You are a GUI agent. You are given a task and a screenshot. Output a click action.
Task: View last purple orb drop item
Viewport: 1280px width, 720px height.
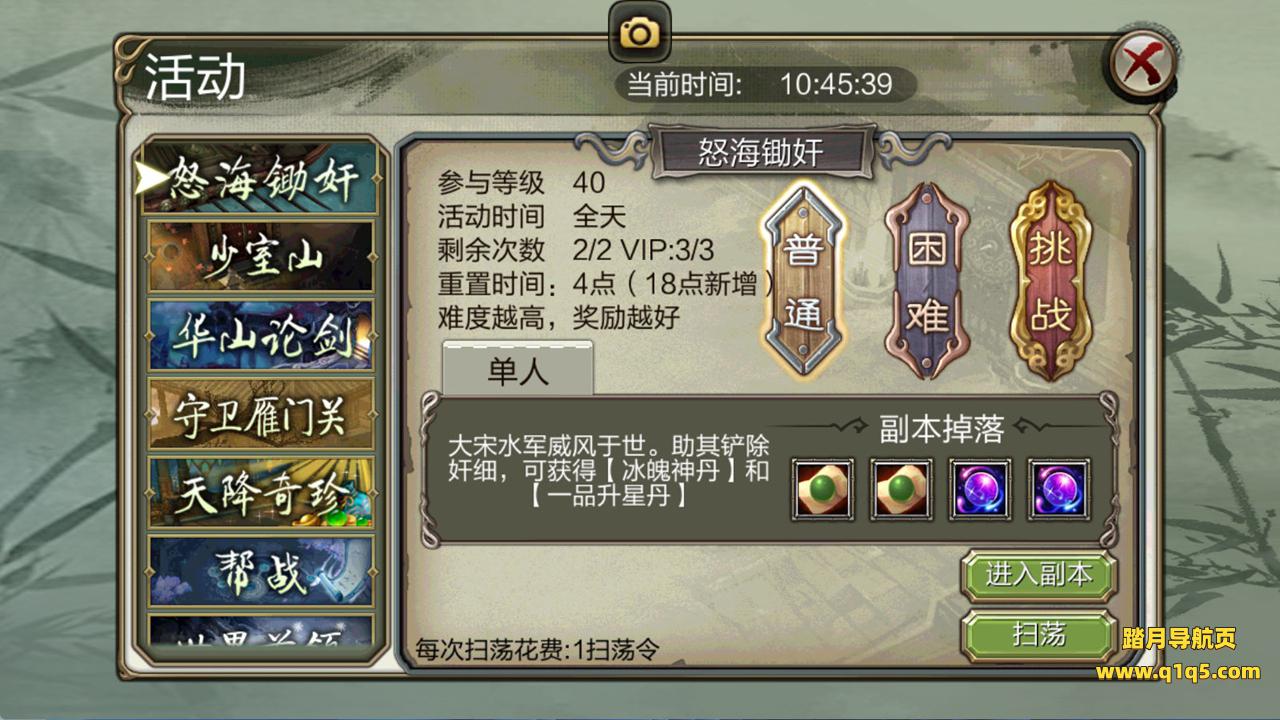coord(1060,489)
